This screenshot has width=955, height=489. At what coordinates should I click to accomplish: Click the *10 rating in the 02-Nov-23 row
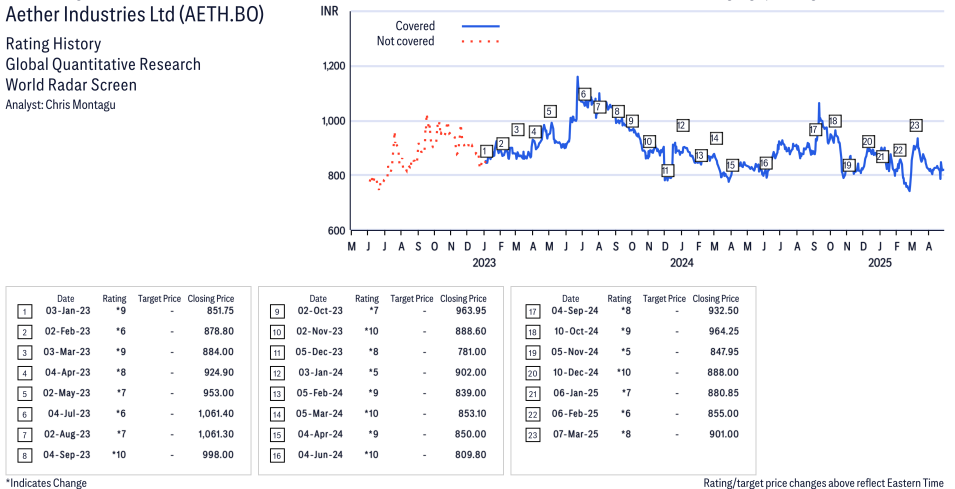pos(371,331)
